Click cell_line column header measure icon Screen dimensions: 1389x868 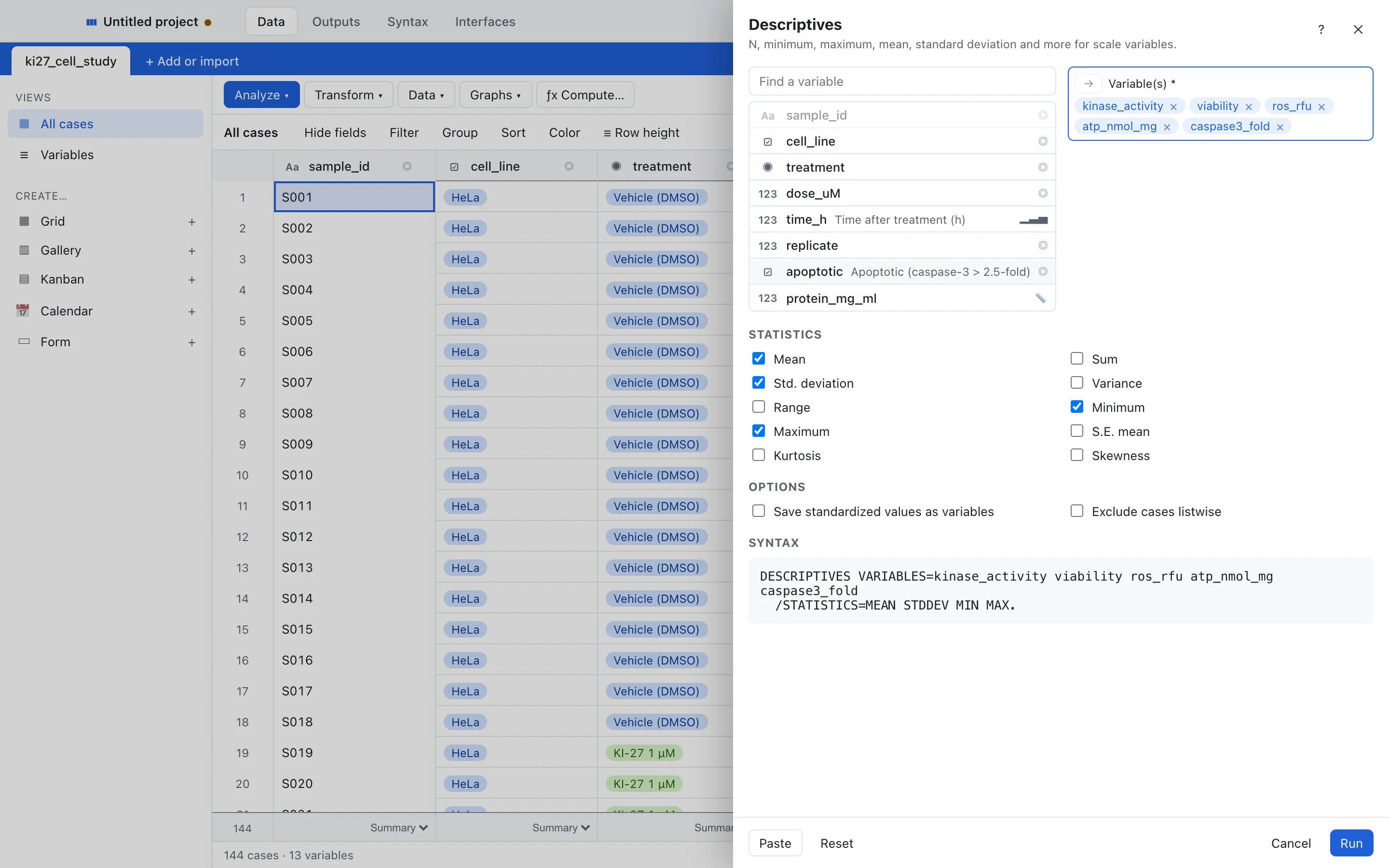point(569,166)
